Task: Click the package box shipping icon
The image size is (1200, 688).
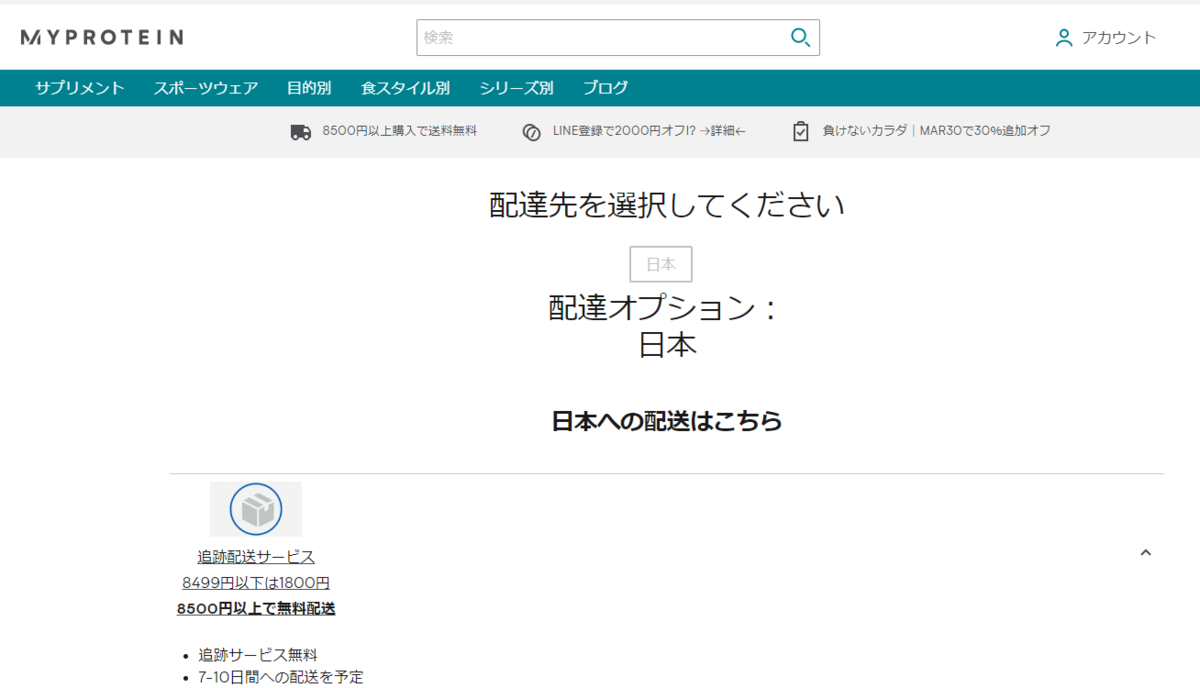Action: (x=256, y=508)
